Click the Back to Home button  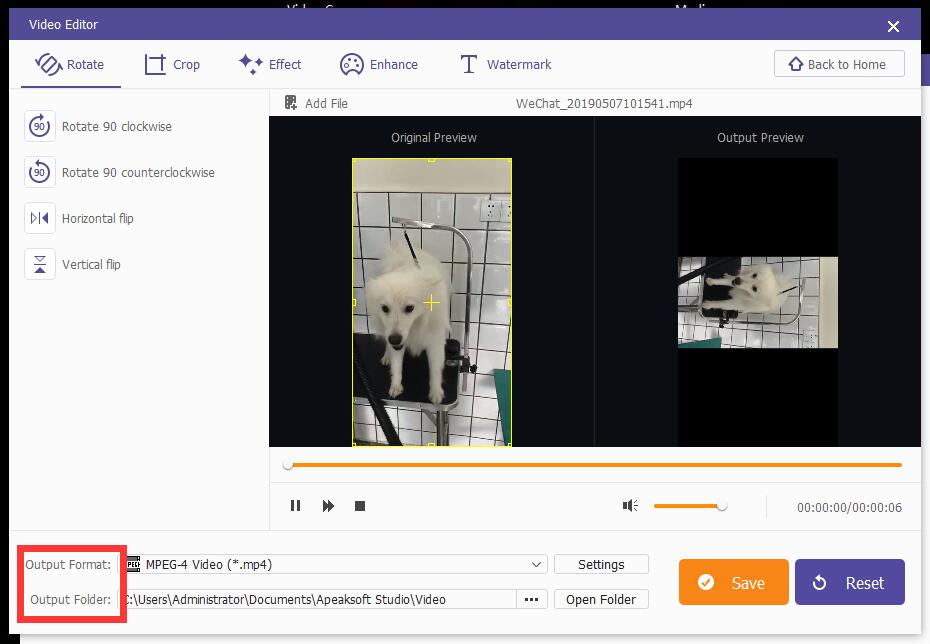pos(839,64)
